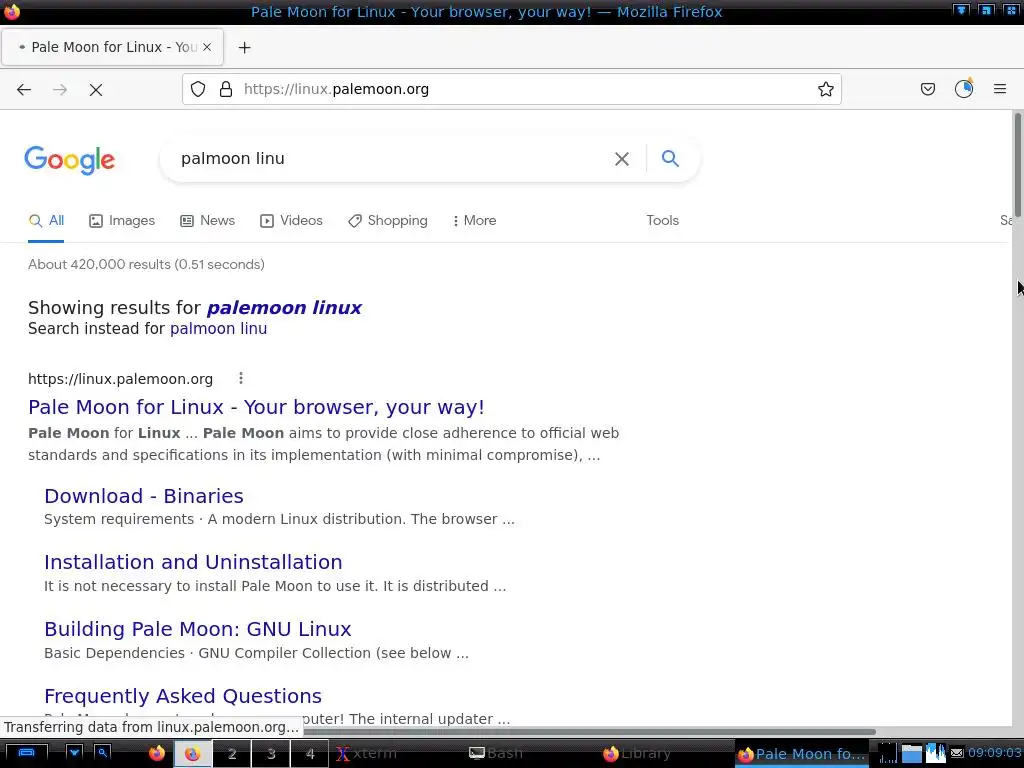
Task: Click the first Firefox launcher icon in taskbar
Action: pyautogui.click(x=157, y=754)
